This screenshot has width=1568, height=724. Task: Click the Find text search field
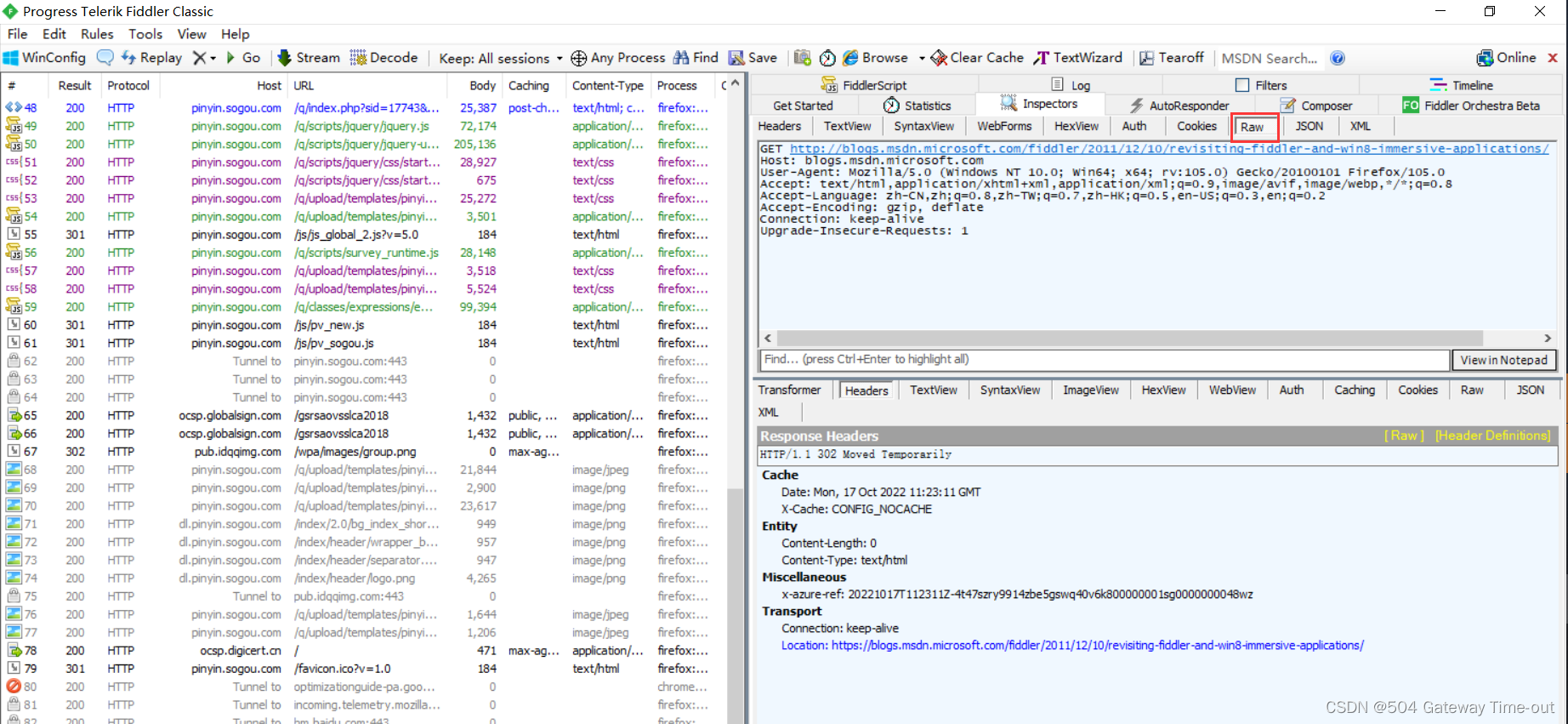click(x=1104, y=360)
